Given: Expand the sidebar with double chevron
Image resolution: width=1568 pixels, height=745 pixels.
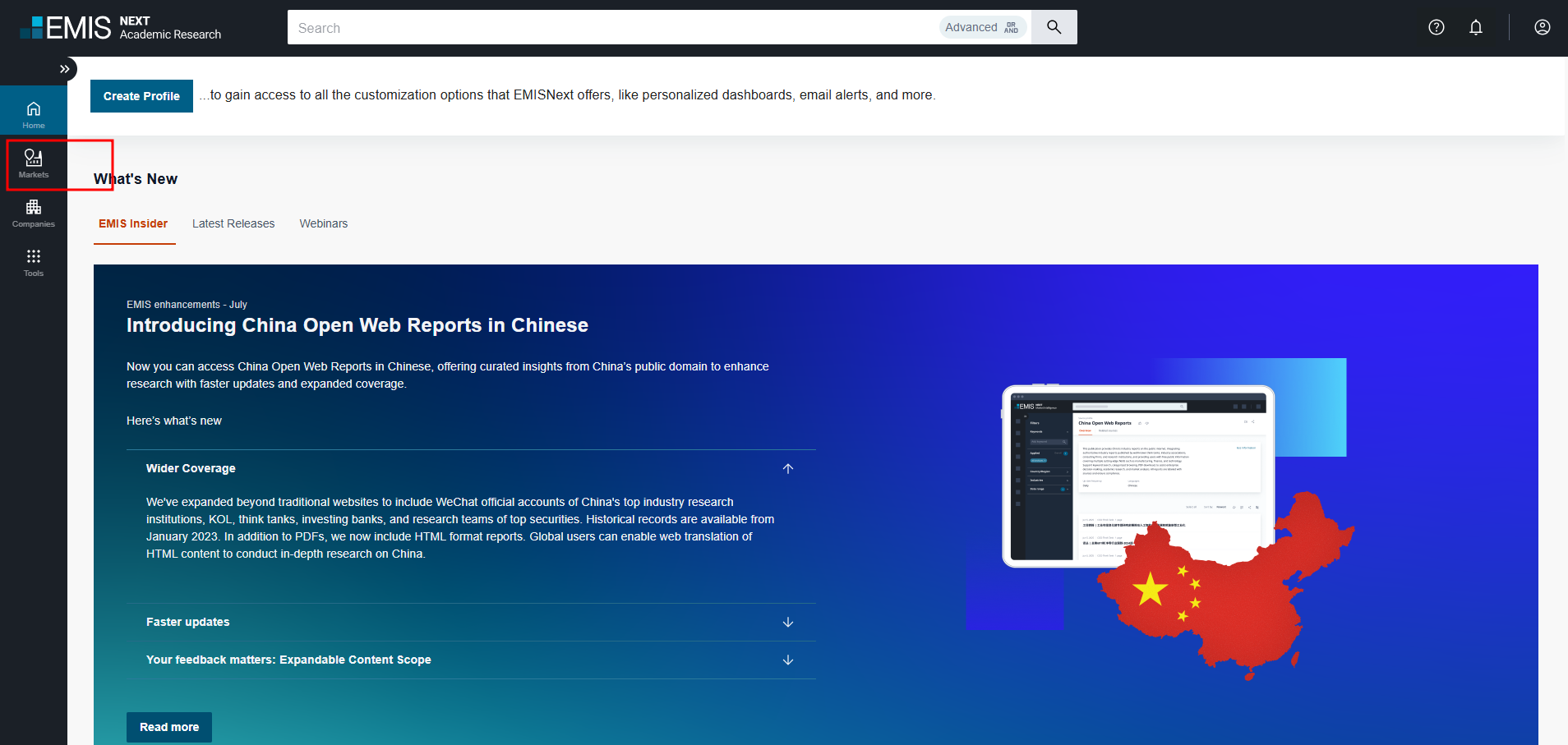Looking at the screenshot, I should pyautogui.click(x=64, y=69).
